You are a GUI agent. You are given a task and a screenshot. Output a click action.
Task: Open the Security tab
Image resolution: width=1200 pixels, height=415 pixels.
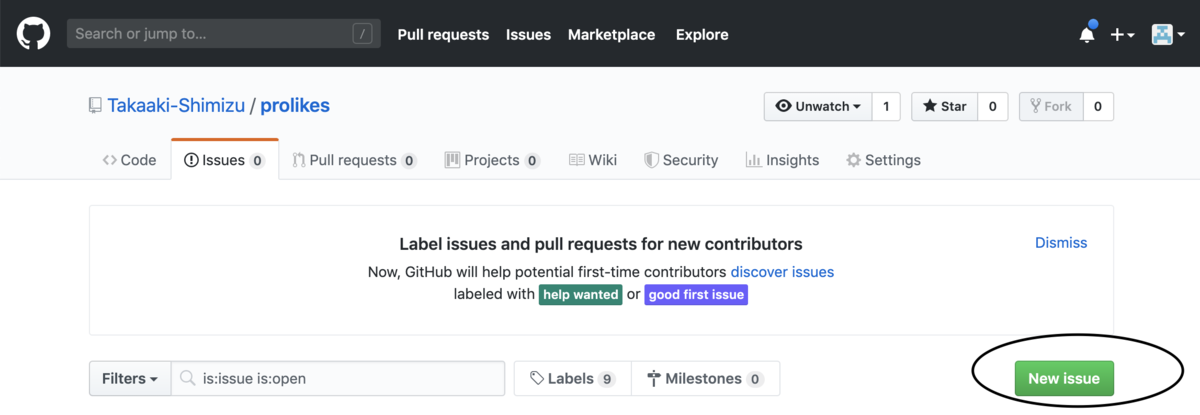681,160
